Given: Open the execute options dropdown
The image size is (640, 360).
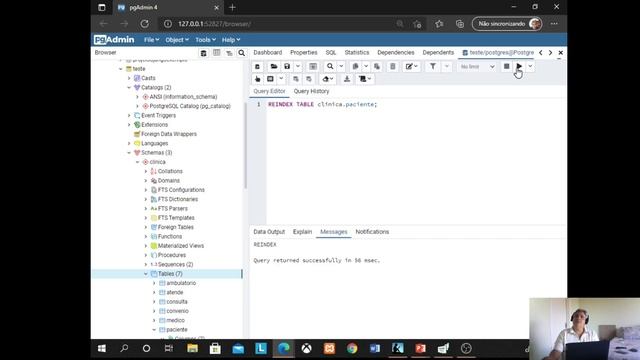Looking at the screenshot, I should coord(530,67).
